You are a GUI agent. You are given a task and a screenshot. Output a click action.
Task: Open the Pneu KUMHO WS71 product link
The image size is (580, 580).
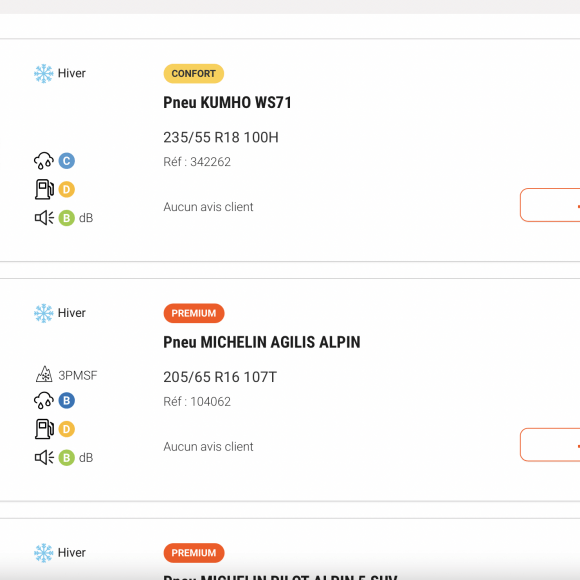point(227,102)
